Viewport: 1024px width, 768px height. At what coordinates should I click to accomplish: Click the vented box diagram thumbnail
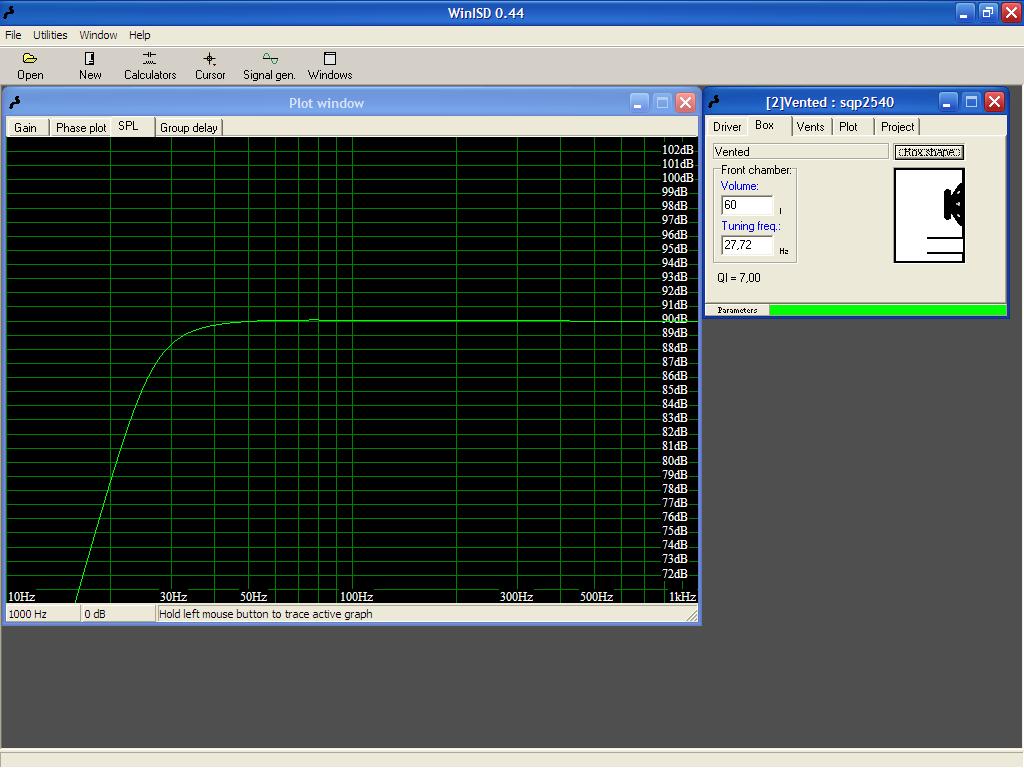click(929, 216)
